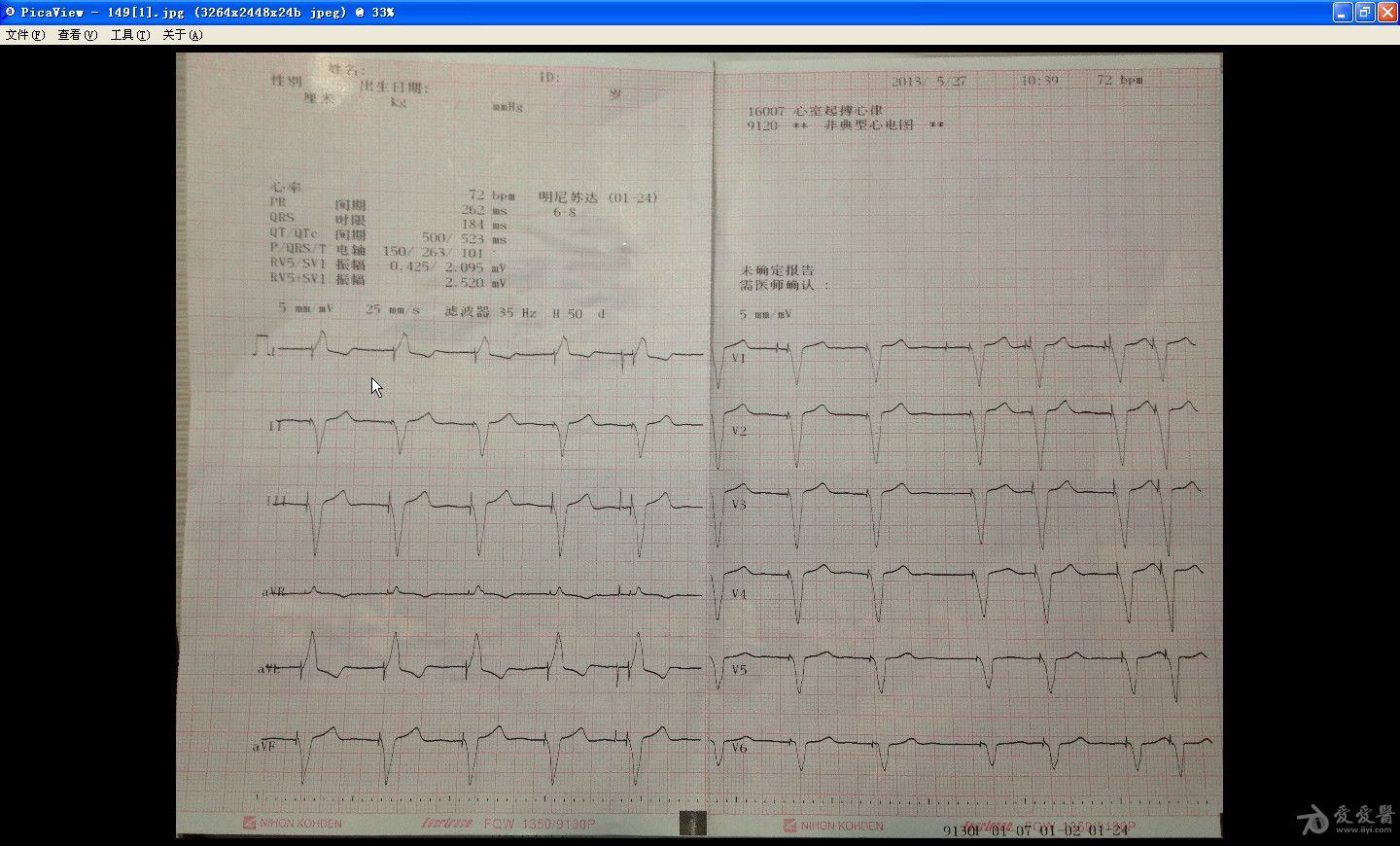
Task: Click the calibration pulse at lead I start
Action: pyautogui.click(x=262, y=344)
